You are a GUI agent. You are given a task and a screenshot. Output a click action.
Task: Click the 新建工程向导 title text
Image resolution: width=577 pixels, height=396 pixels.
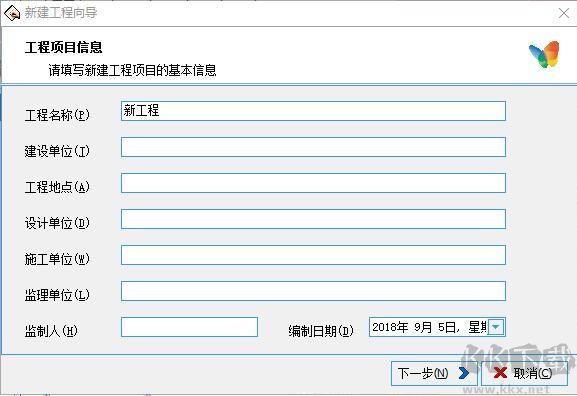(x=61, y=13)
